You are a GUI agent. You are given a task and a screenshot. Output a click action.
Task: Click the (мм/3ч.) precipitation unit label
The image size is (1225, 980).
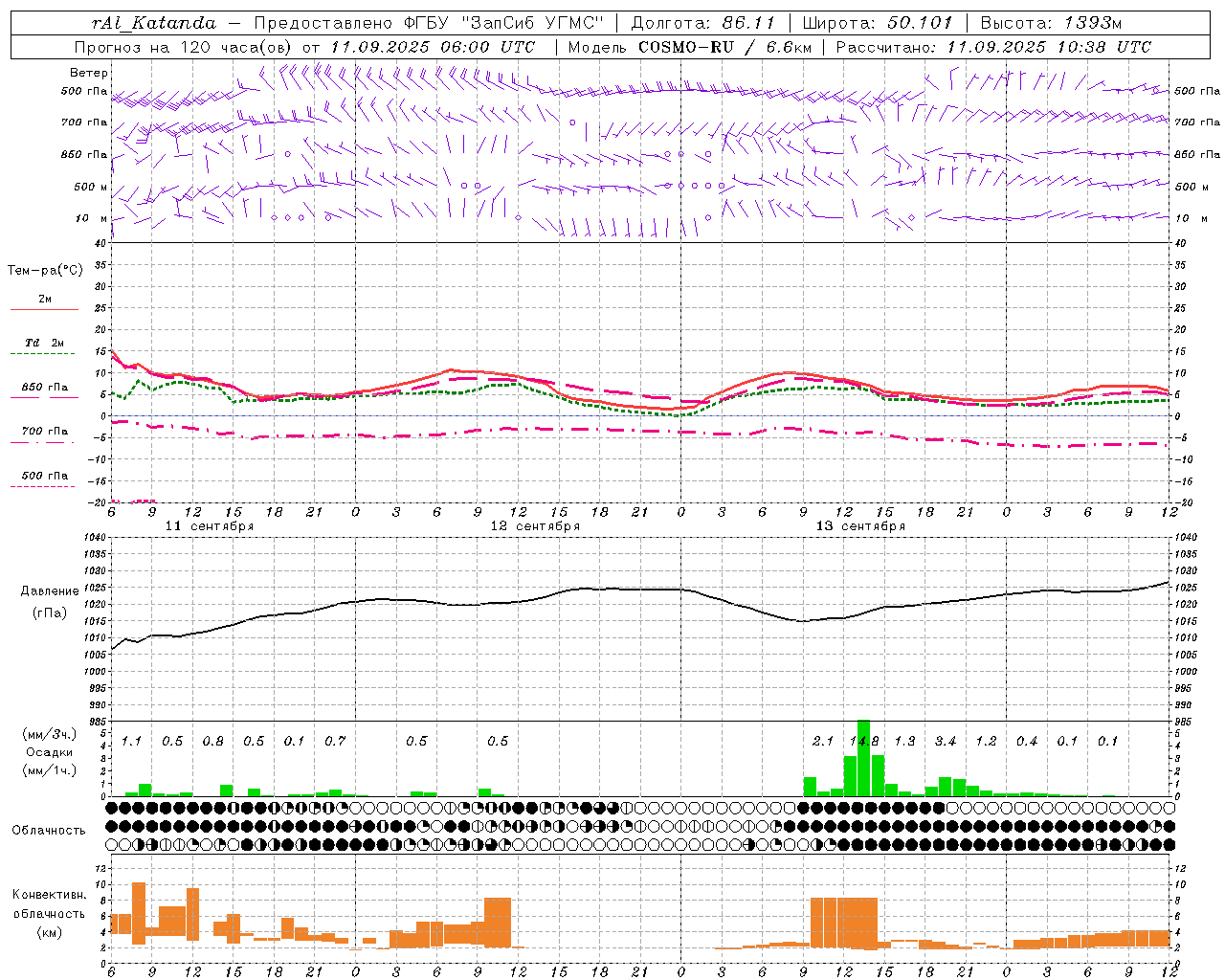[x=49, y=734]
